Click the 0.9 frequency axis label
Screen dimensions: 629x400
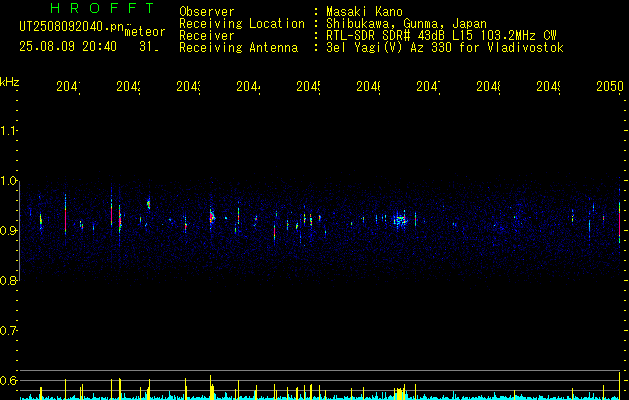(x=8, y=231)
